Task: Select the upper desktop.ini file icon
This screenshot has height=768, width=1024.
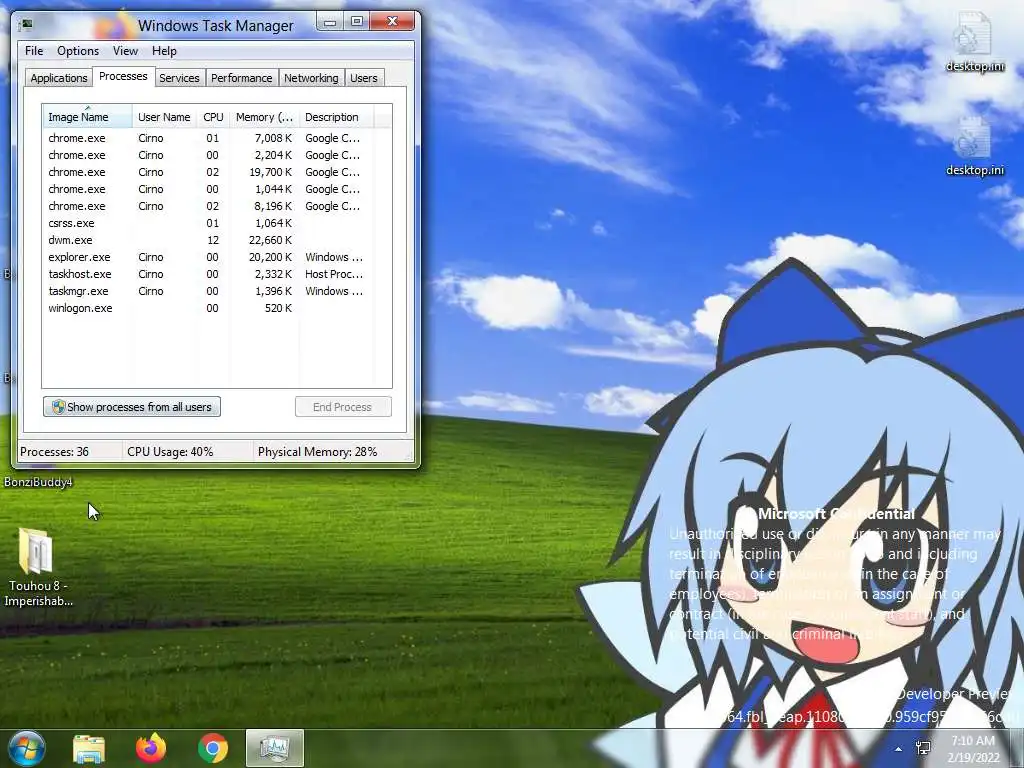Action: [x=972, y=33]
